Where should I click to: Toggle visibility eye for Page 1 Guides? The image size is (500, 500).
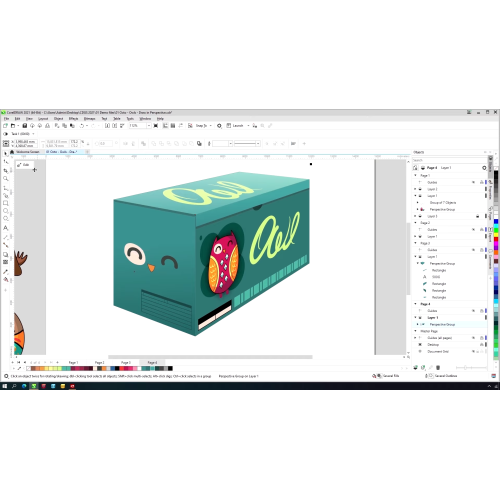point(473,182)
